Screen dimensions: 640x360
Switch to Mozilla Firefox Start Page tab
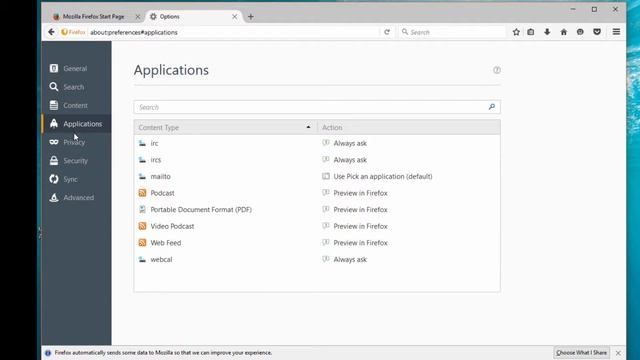pyautogui.click(x=93, y=16)
